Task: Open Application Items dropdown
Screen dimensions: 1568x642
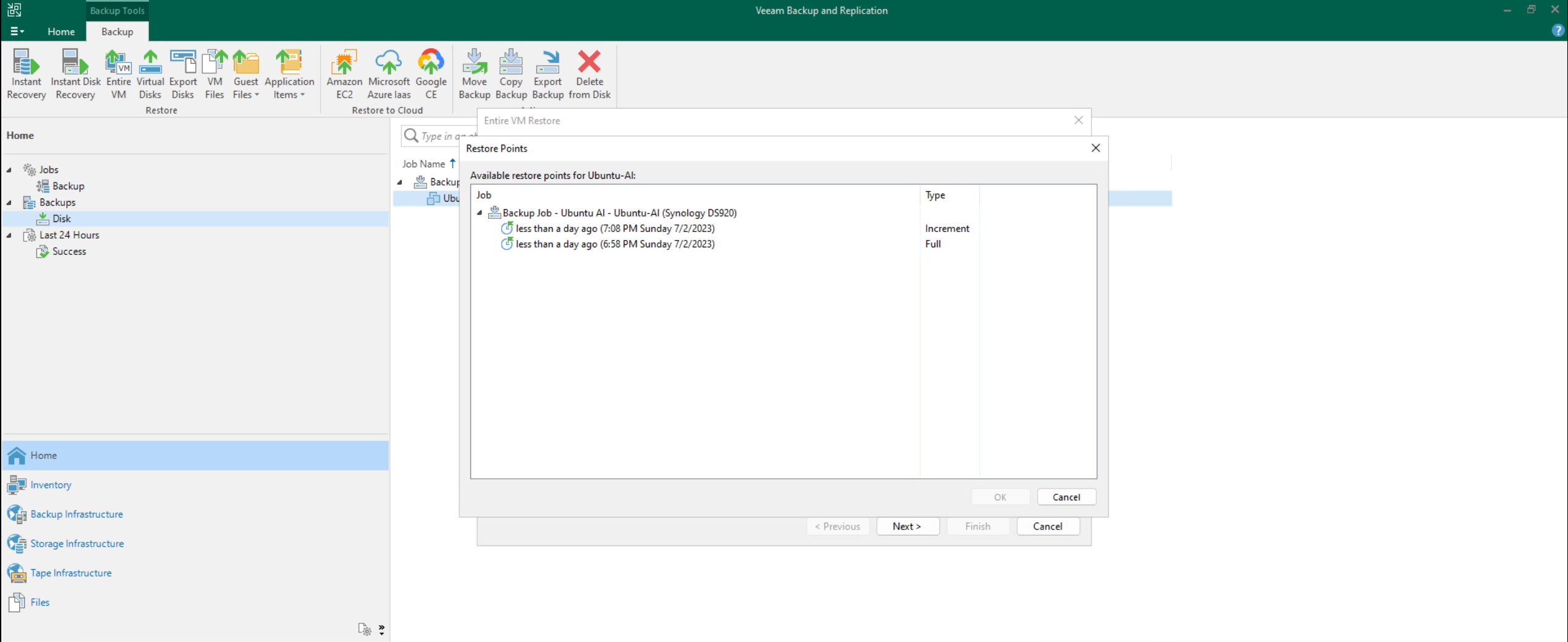Action: (x=289, y=74)
